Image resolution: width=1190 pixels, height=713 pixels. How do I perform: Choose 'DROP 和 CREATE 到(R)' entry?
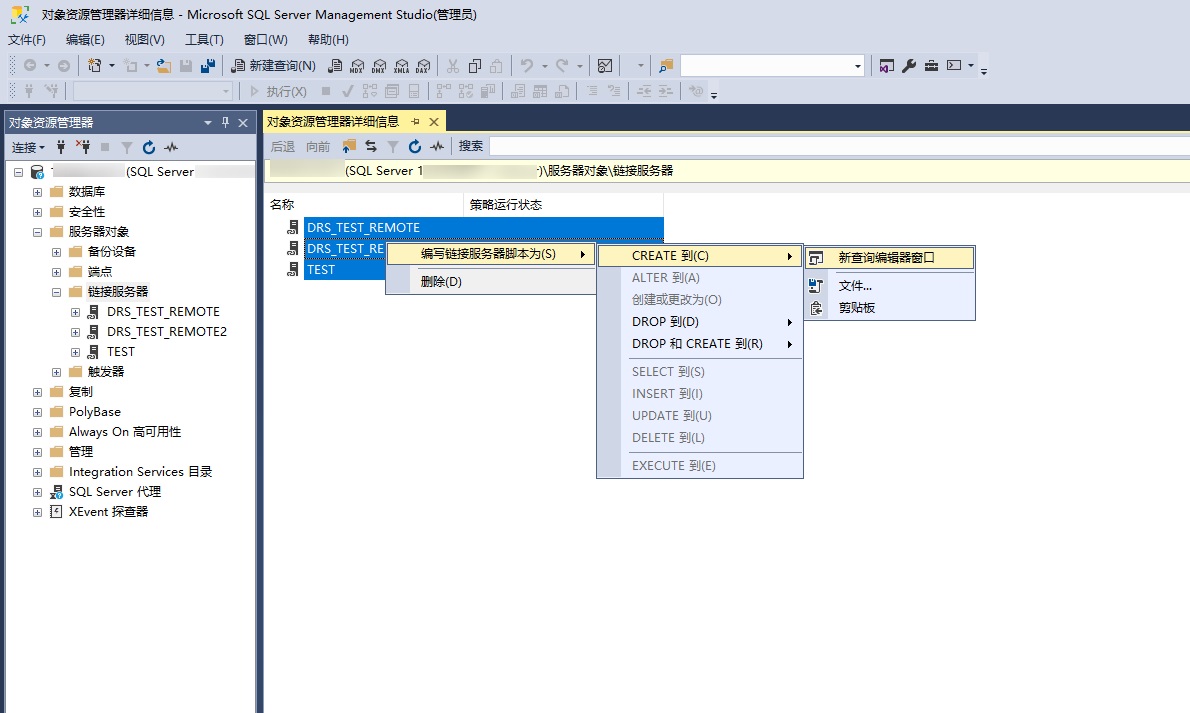700,344
